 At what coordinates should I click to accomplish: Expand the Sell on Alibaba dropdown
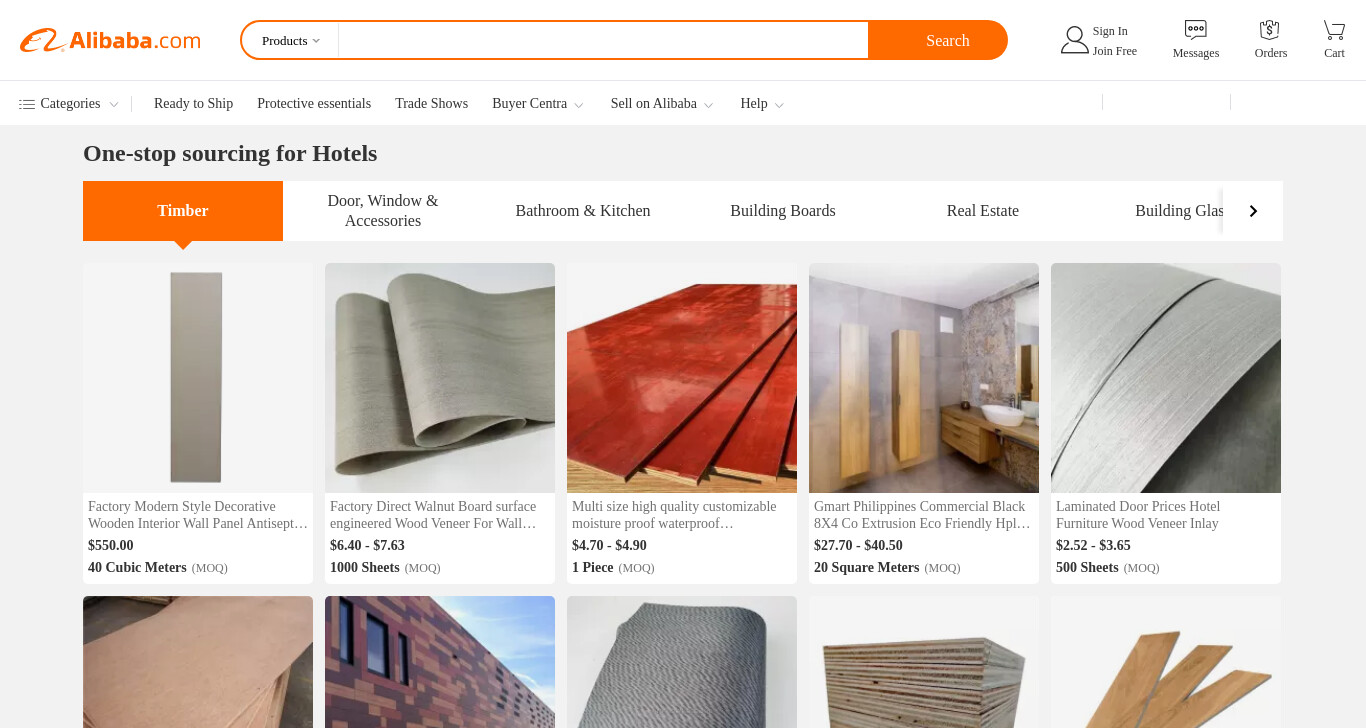662,104
